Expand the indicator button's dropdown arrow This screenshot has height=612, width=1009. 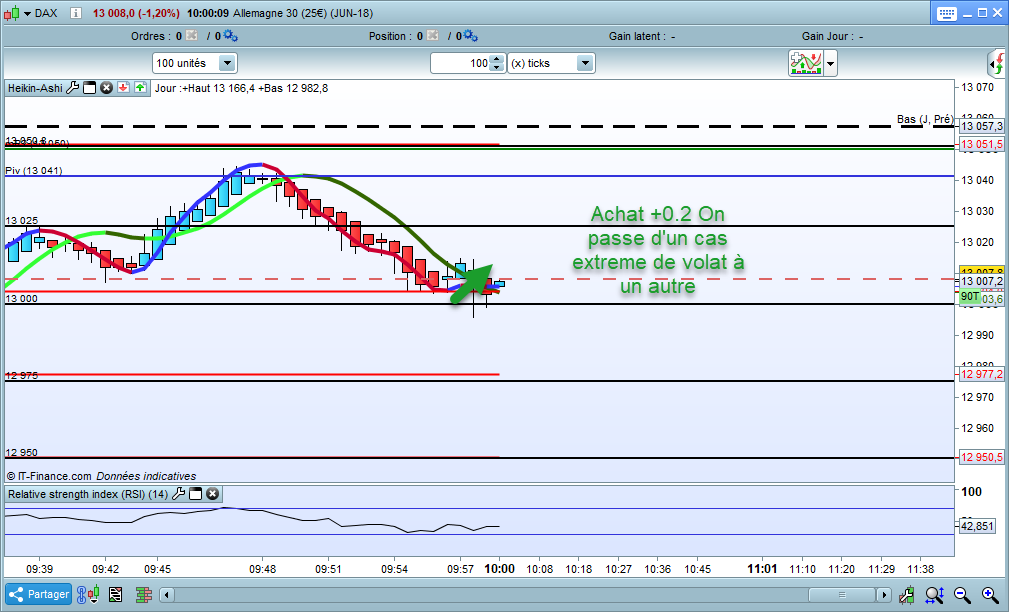[831, 64]
